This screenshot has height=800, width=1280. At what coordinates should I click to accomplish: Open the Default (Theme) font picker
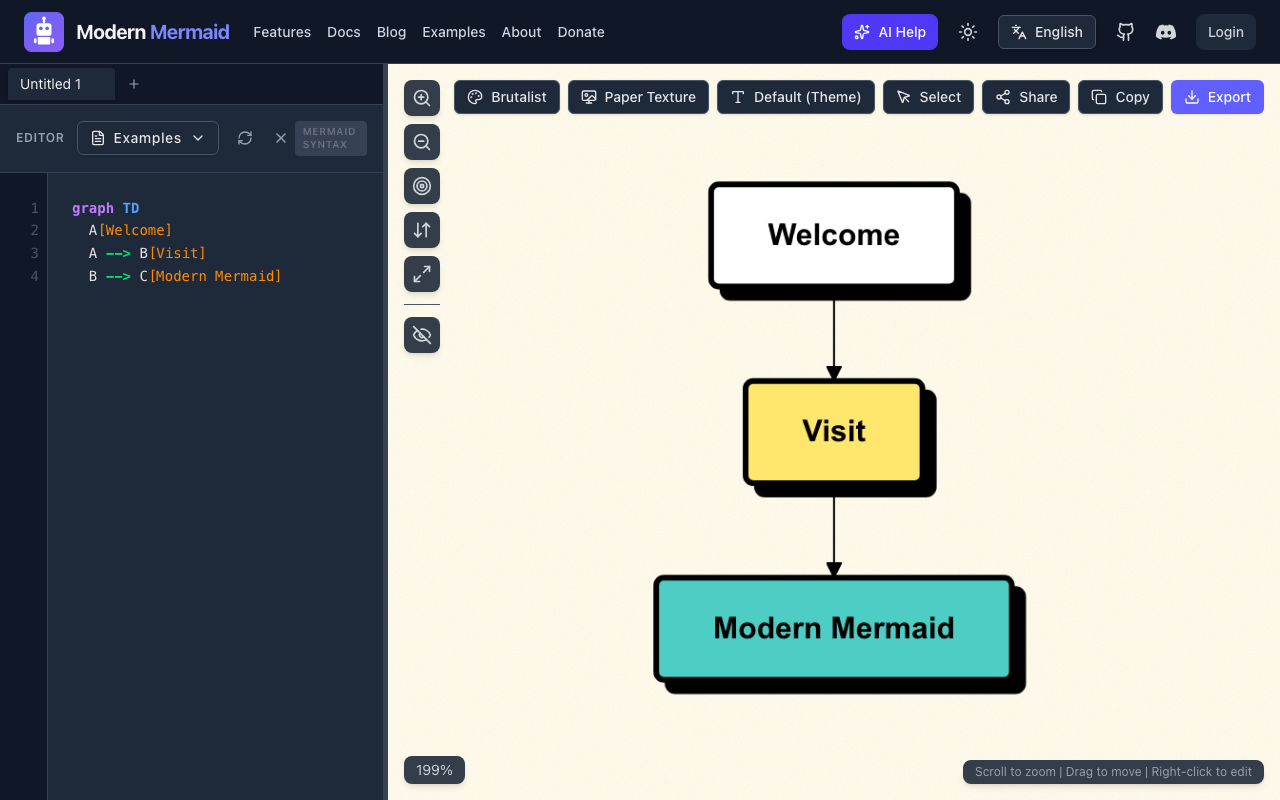click(x=796, y=97)
